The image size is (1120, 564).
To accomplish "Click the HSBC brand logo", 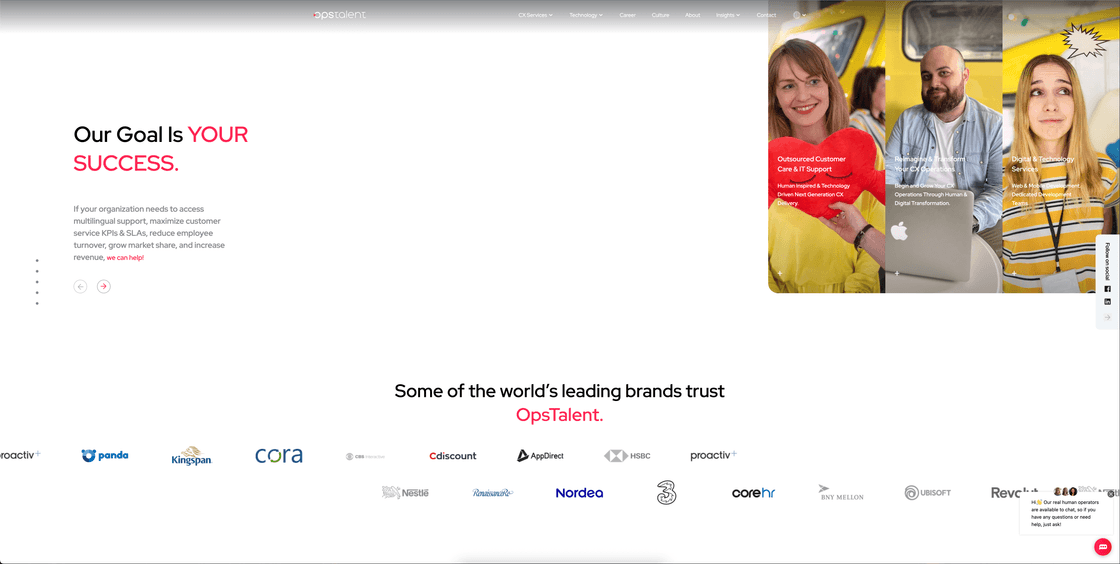I will 627,455.
